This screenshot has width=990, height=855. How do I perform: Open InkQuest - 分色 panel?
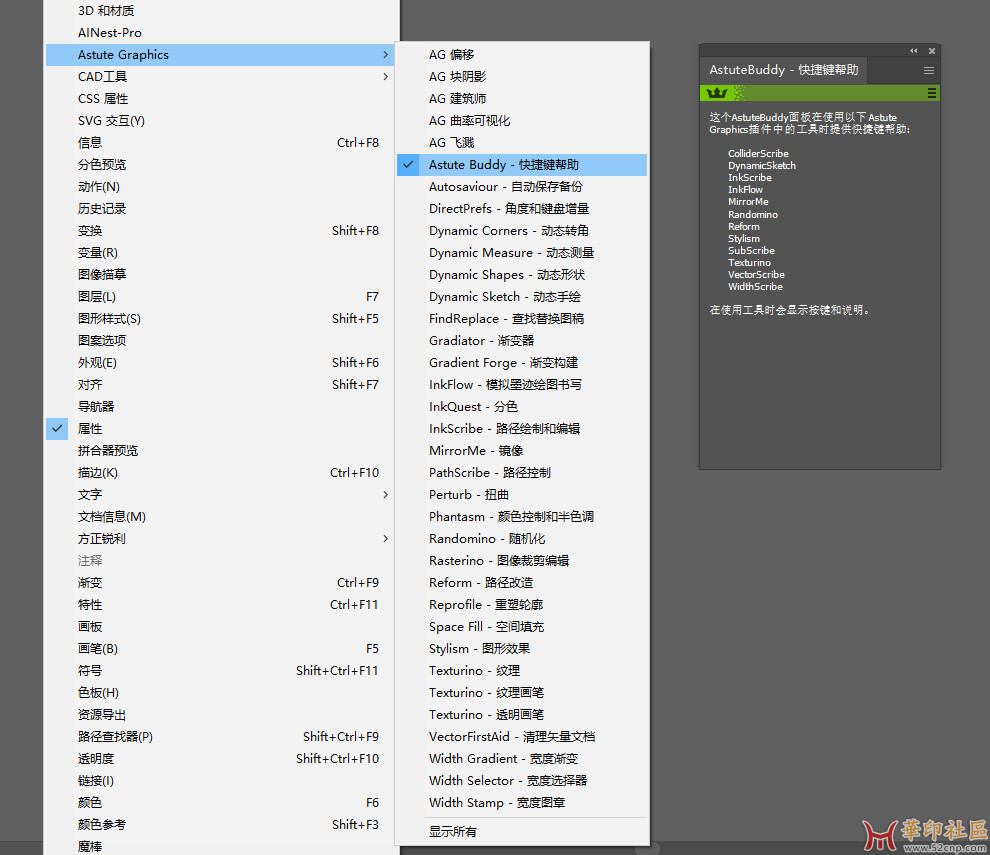click(522, 407)
